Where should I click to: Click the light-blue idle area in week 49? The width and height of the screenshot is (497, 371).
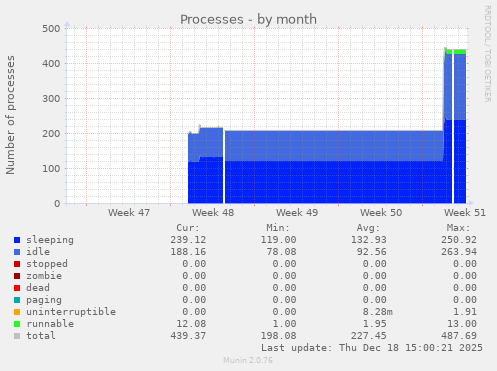tap(297, 146)
